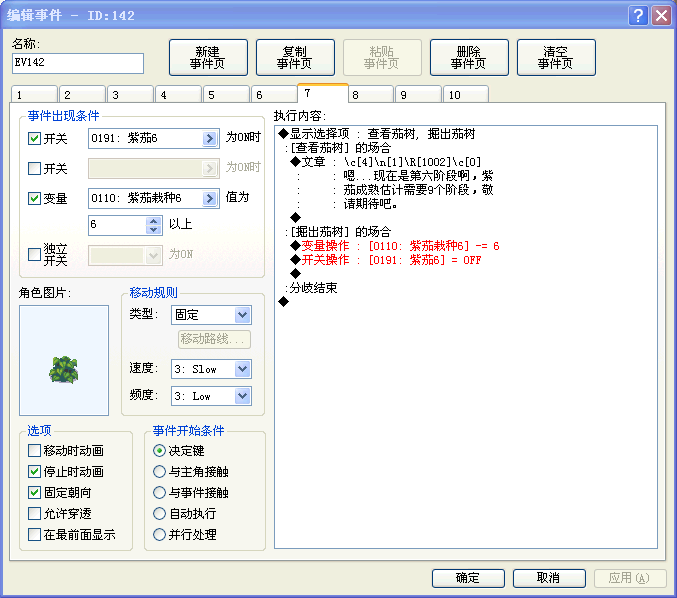Open variable 0110 紫茄栽种6 selector arrow
Image resolution: width=677 pixels, height=598 pixels.
click(209, 198)
